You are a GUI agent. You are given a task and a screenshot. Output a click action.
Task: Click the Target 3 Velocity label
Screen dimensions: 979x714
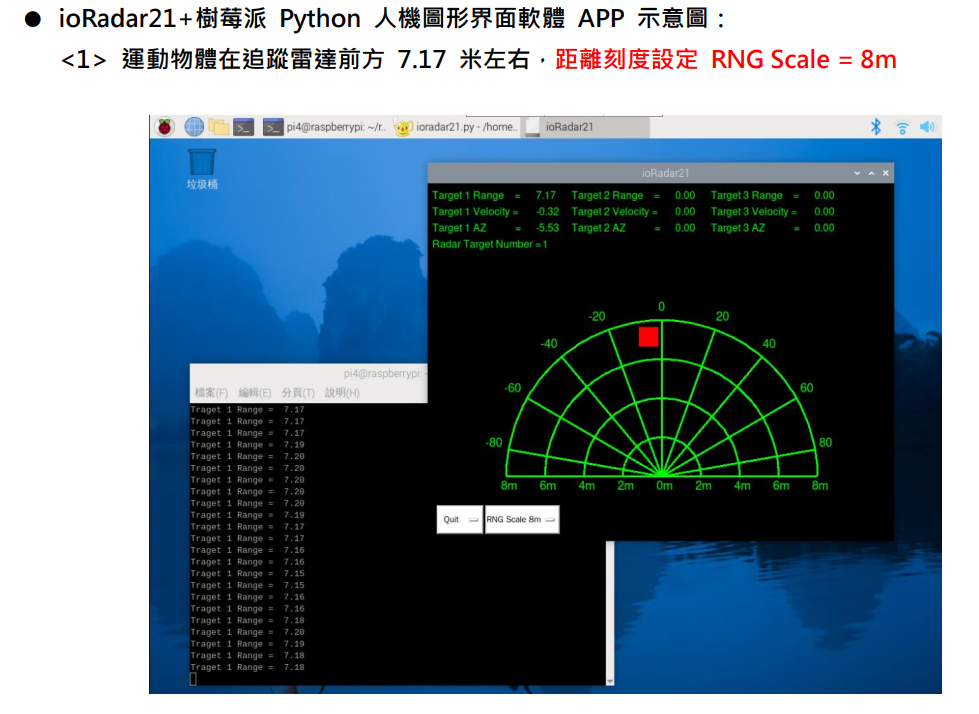[x=750, y=212]
